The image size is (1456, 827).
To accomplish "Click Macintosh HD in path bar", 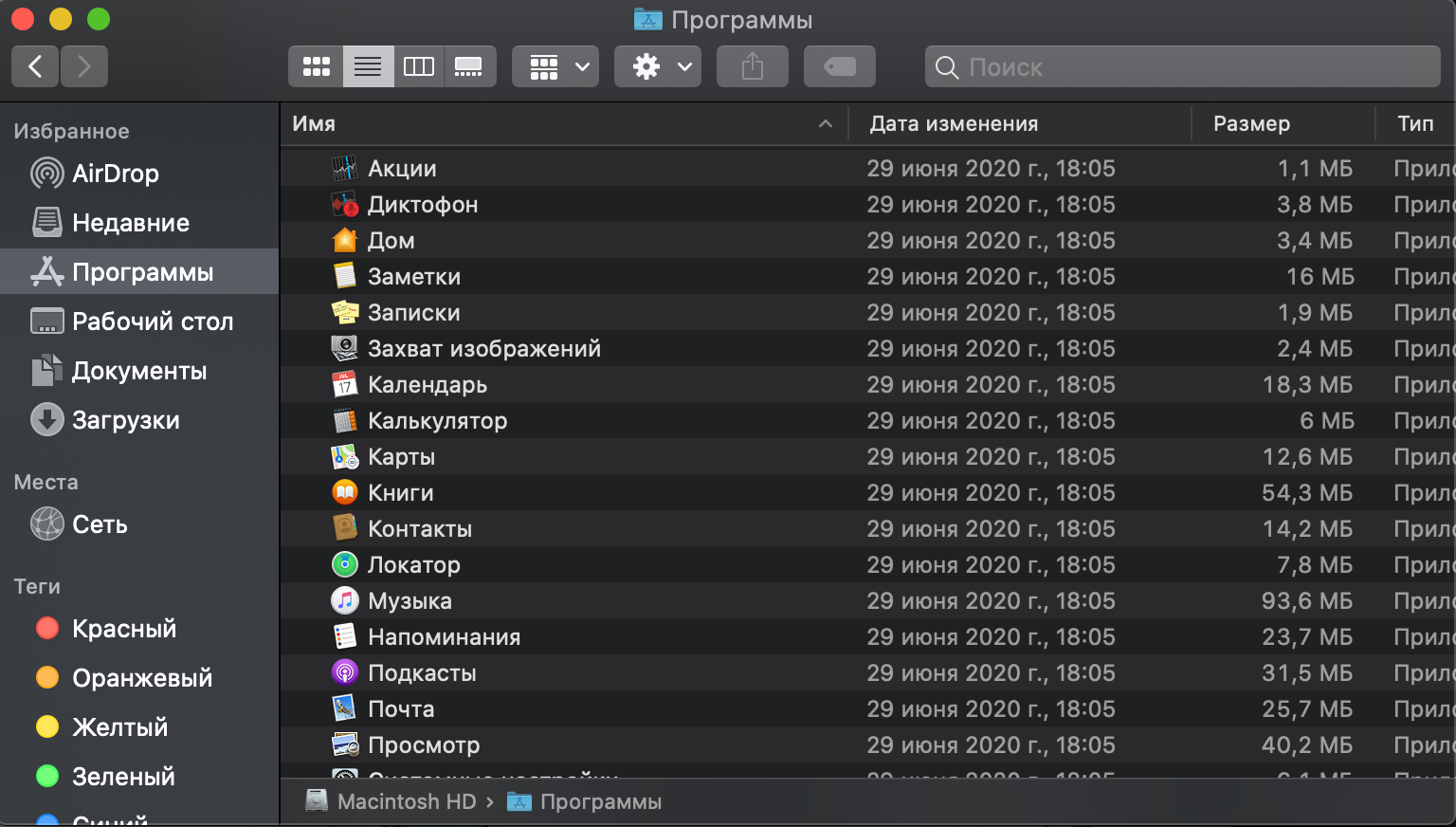I will click(391, 802).
